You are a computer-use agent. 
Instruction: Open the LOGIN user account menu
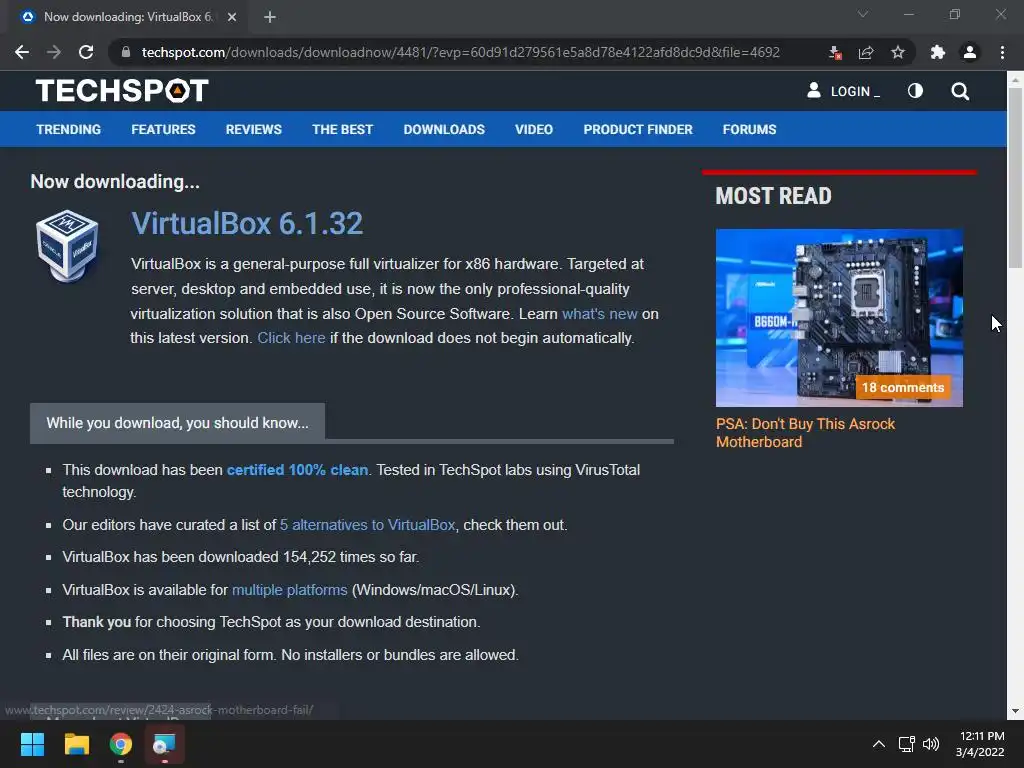coord(843,91)
